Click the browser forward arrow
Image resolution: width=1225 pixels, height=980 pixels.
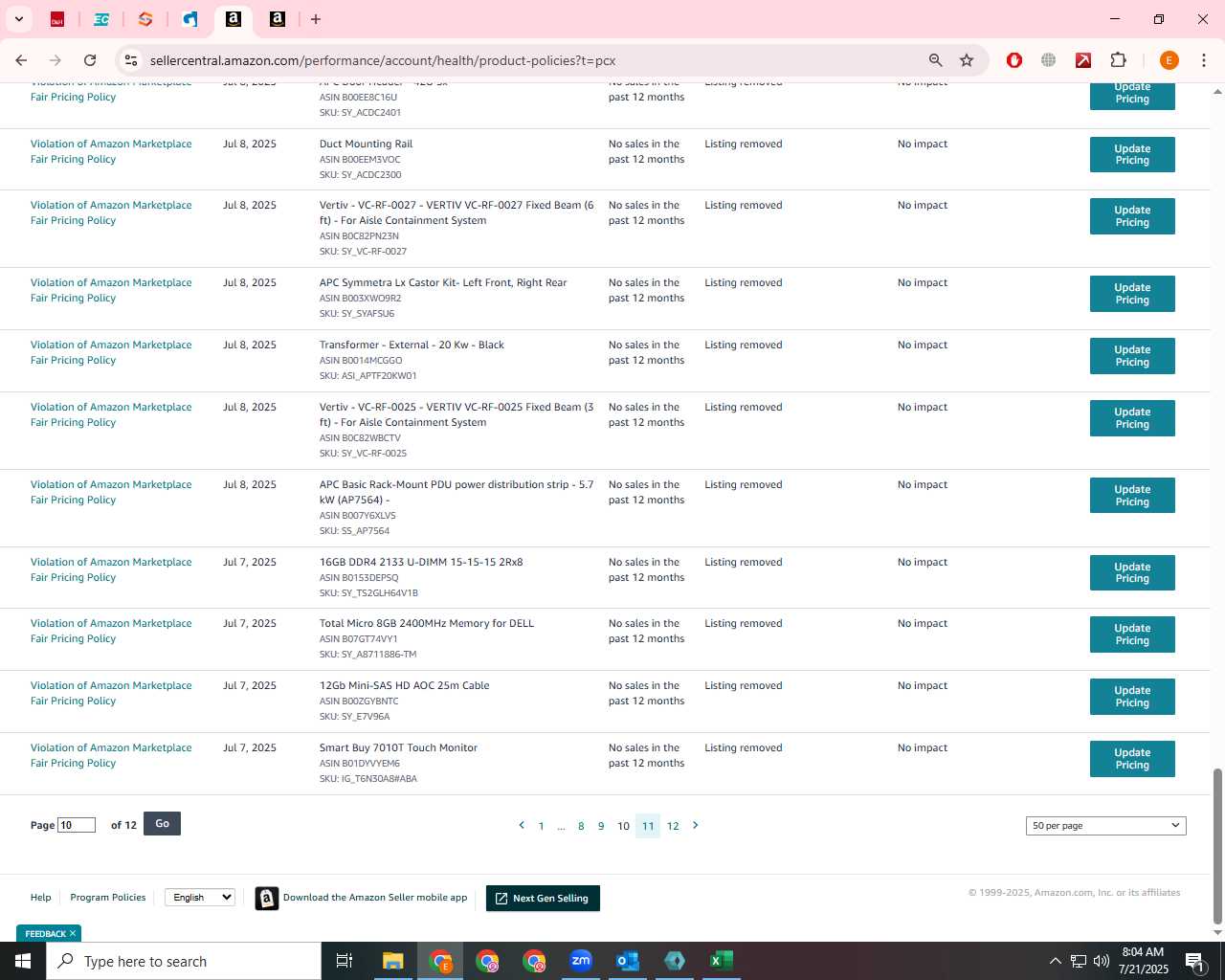pos(56,60)
